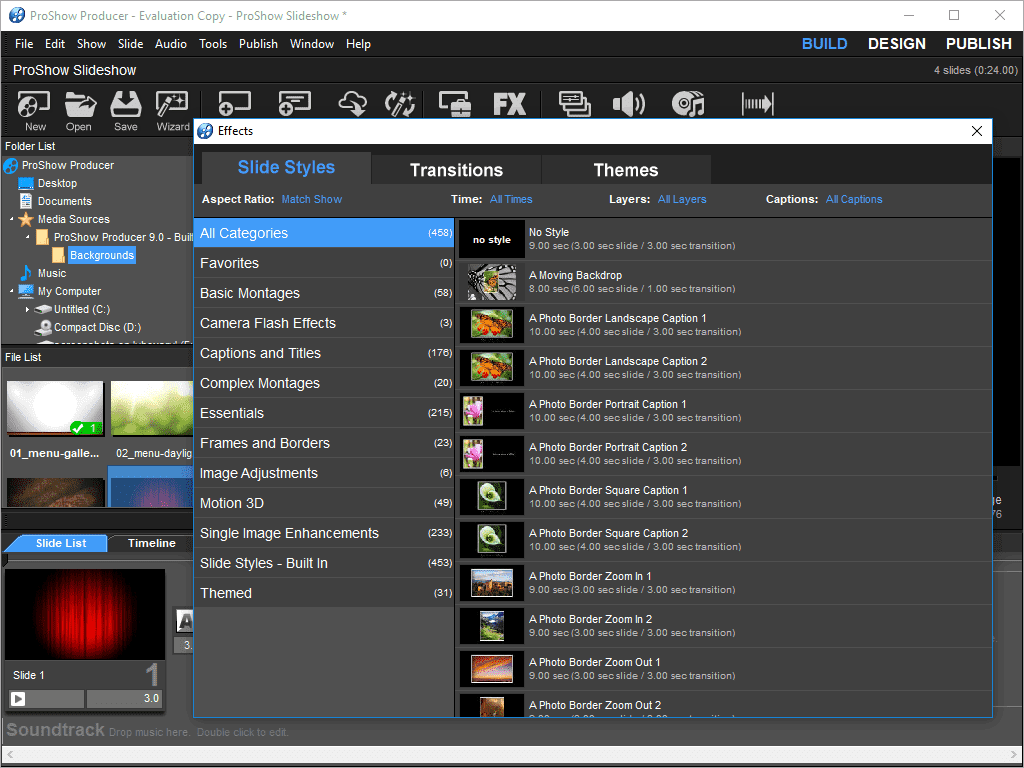The image size is (1024, 768).
Task: Open the Time All Times filter
Action: [511, 199]
